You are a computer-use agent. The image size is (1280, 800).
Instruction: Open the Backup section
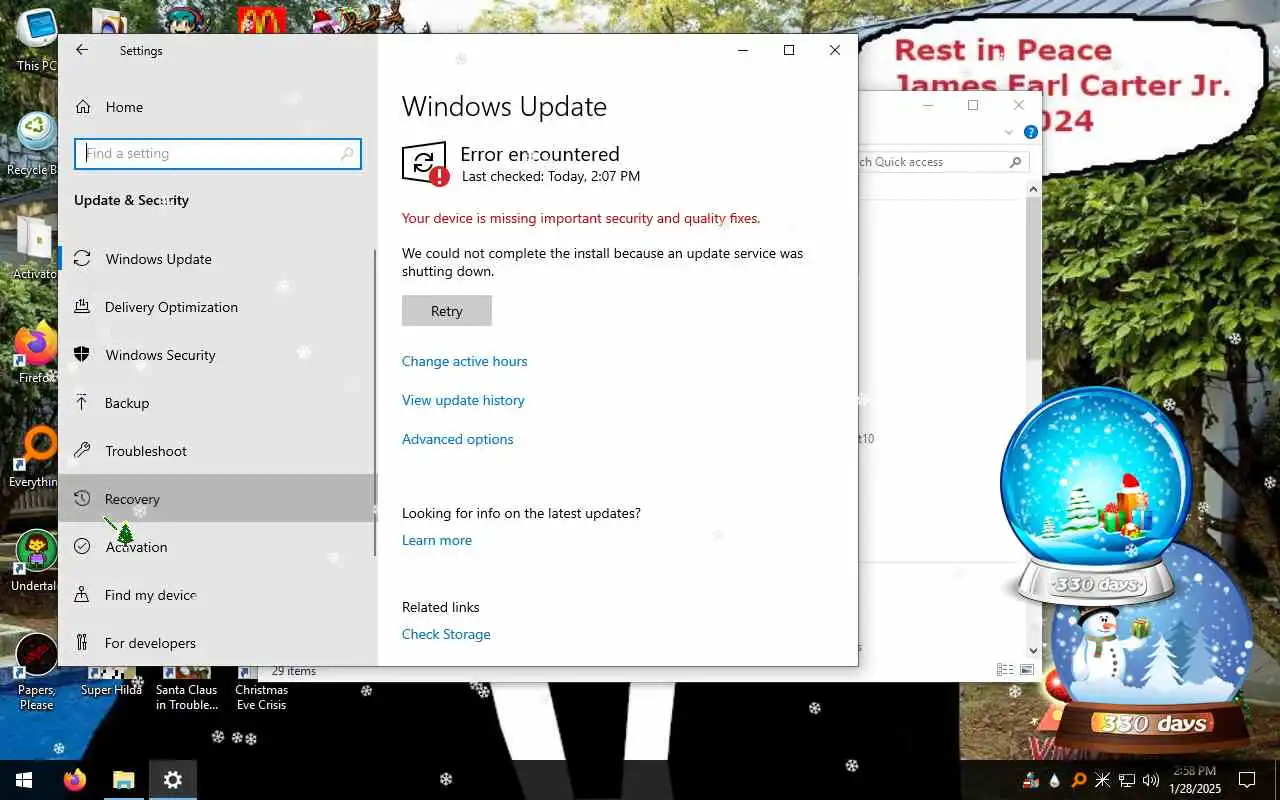217,403
